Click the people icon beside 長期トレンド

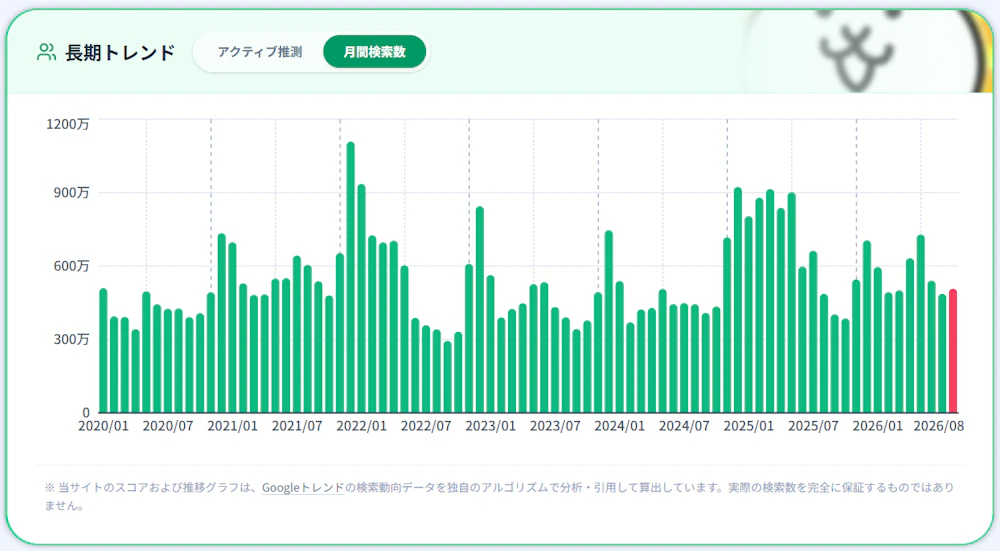tap(47, 52)
